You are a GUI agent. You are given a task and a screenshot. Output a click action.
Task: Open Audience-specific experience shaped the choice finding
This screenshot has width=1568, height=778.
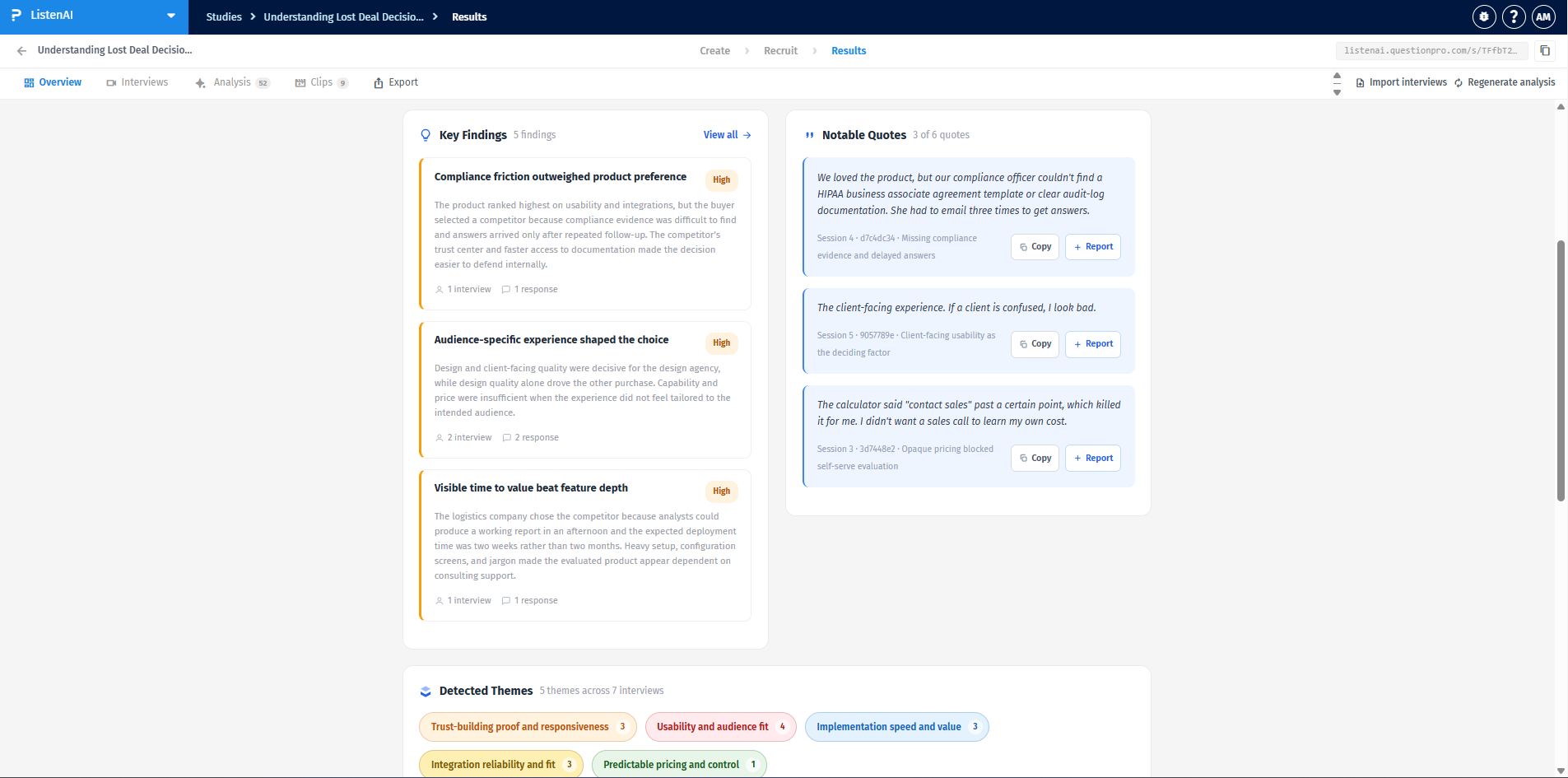pos(585,389)
